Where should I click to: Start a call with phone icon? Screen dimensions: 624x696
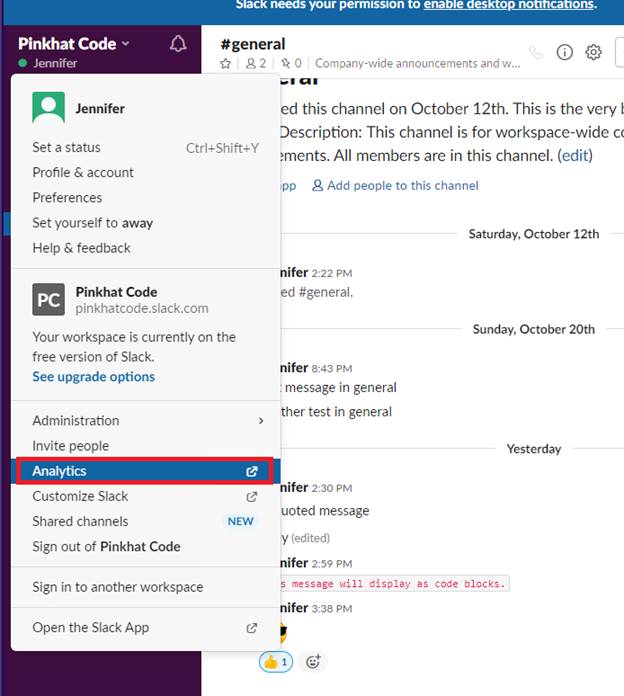coord(536,52)
